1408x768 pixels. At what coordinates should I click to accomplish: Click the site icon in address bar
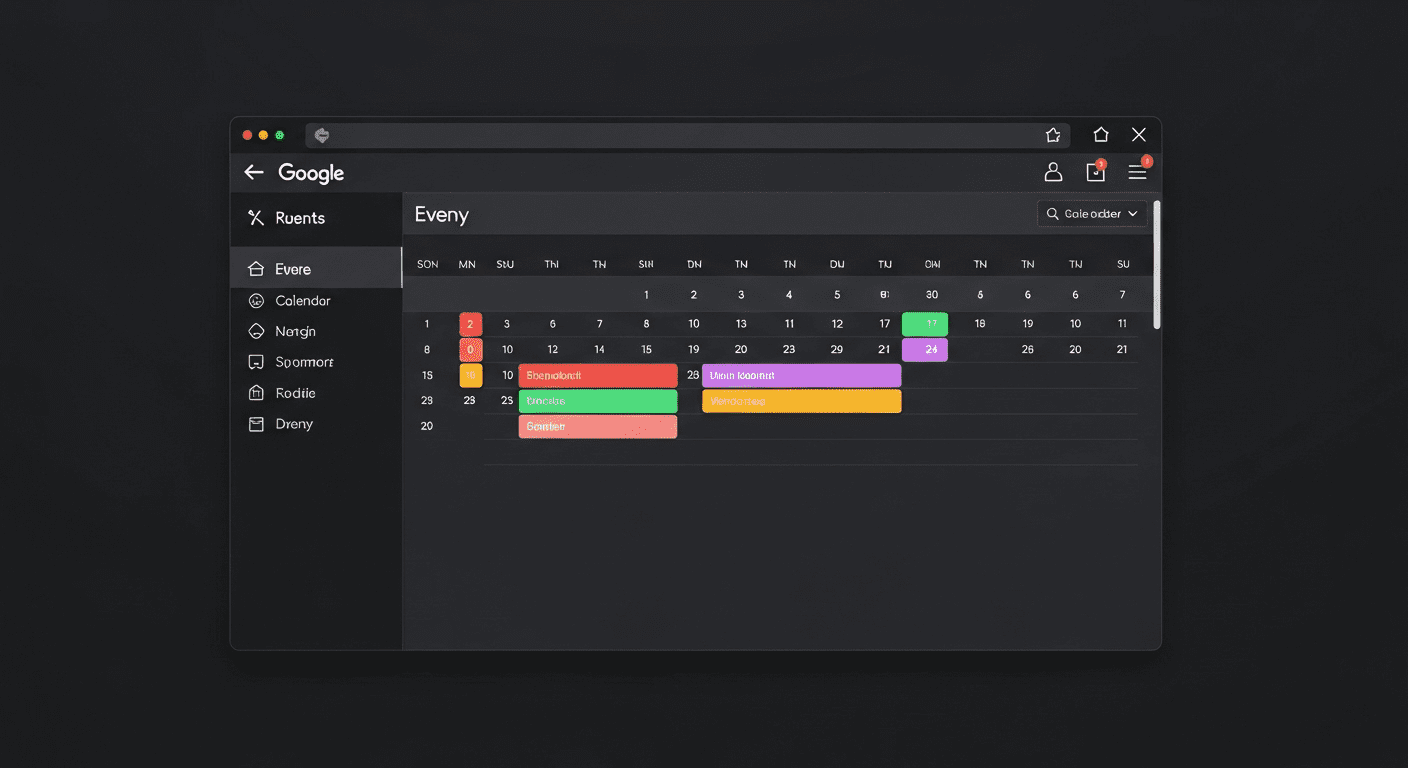[322, 135]
